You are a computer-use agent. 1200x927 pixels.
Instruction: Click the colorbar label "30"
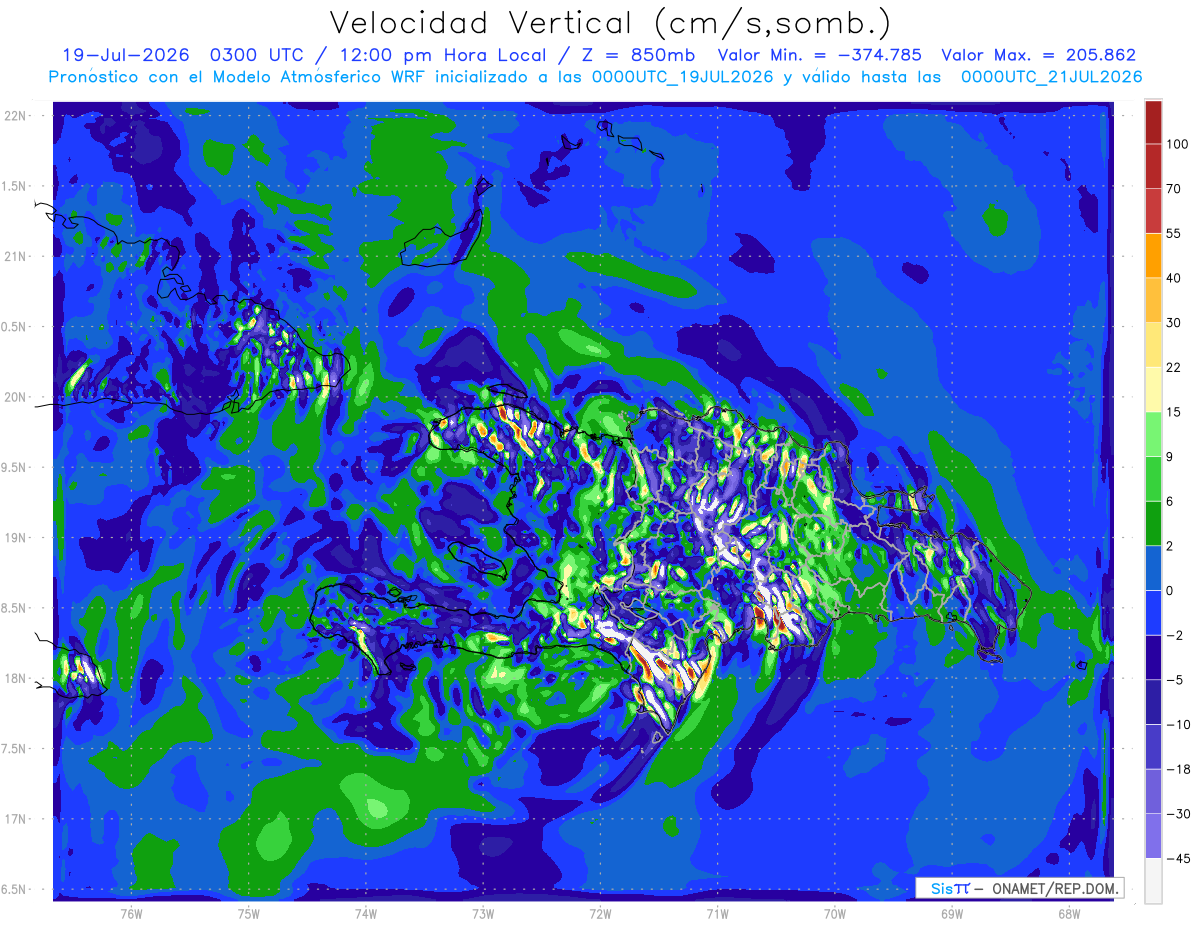(x=1173, y=322)
